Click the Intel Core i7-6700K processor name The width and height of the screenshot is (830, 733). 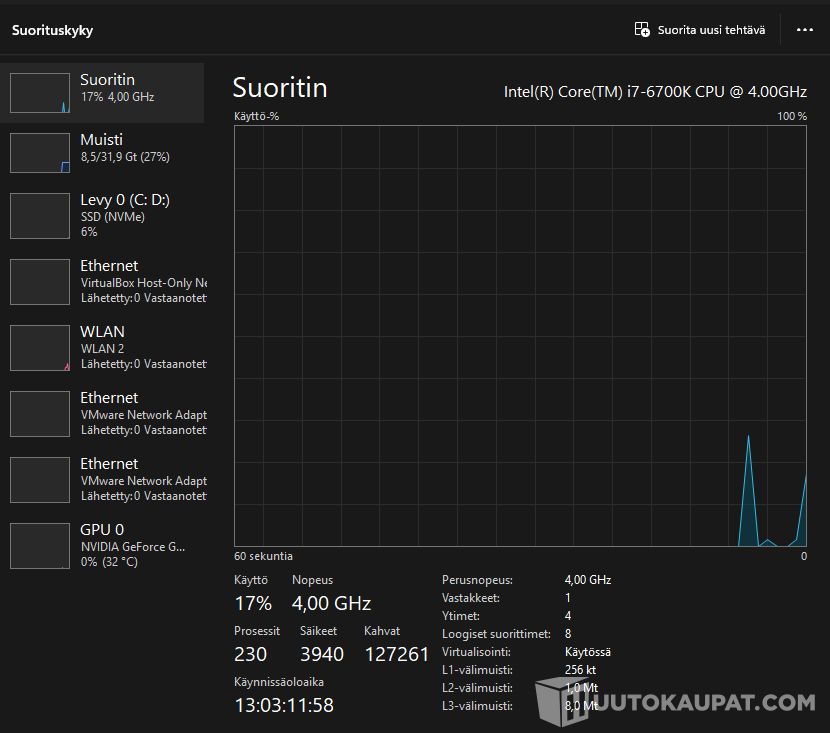(x=655, y=91)
